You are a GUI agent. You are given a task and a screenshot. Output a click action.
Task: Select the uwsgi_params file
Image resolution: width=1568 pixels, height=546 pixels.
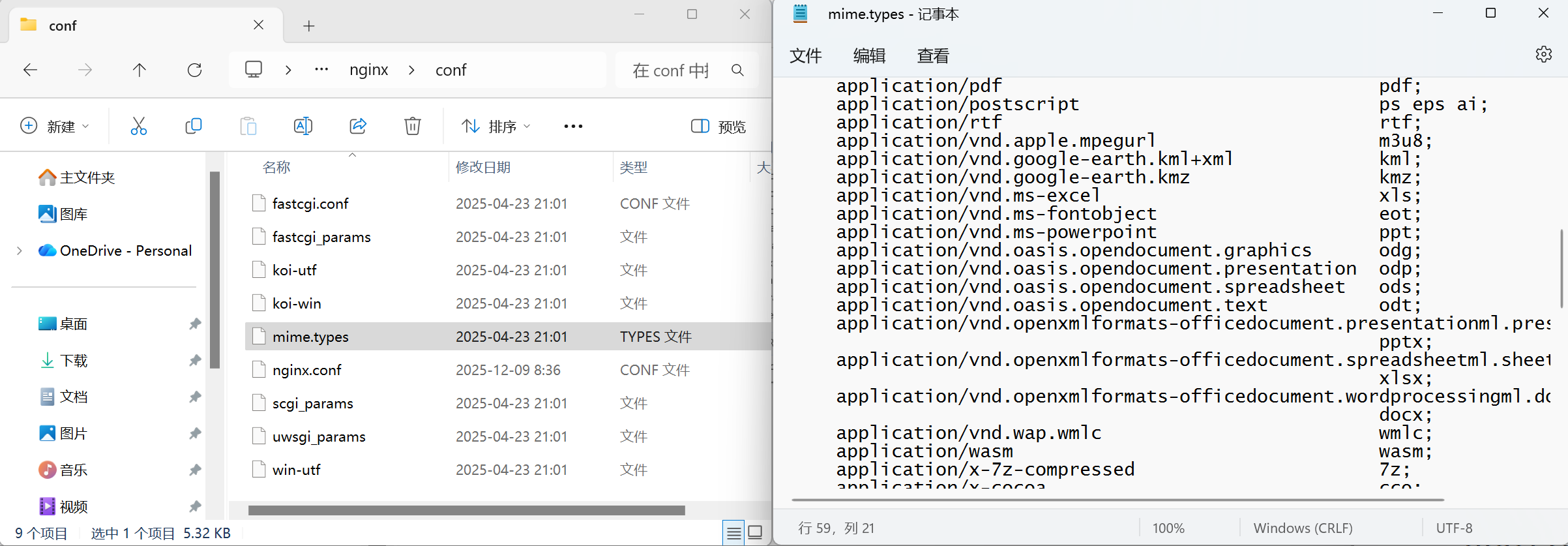[x=319, y=436]
